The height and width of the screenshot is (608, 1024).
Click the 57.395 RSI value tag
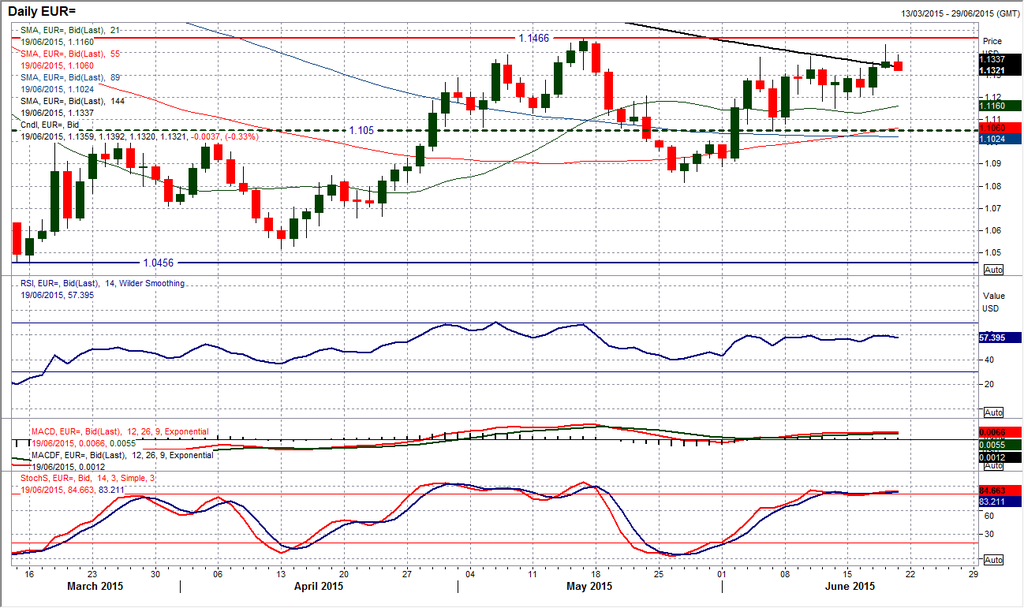pyautogui.click(x=1000, y=338)
